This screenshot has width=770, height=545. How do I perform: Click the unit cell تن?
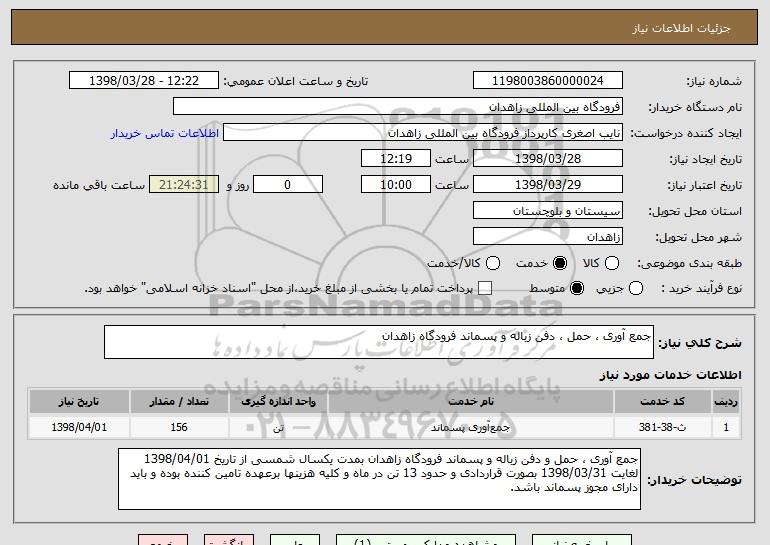[278, 427]
